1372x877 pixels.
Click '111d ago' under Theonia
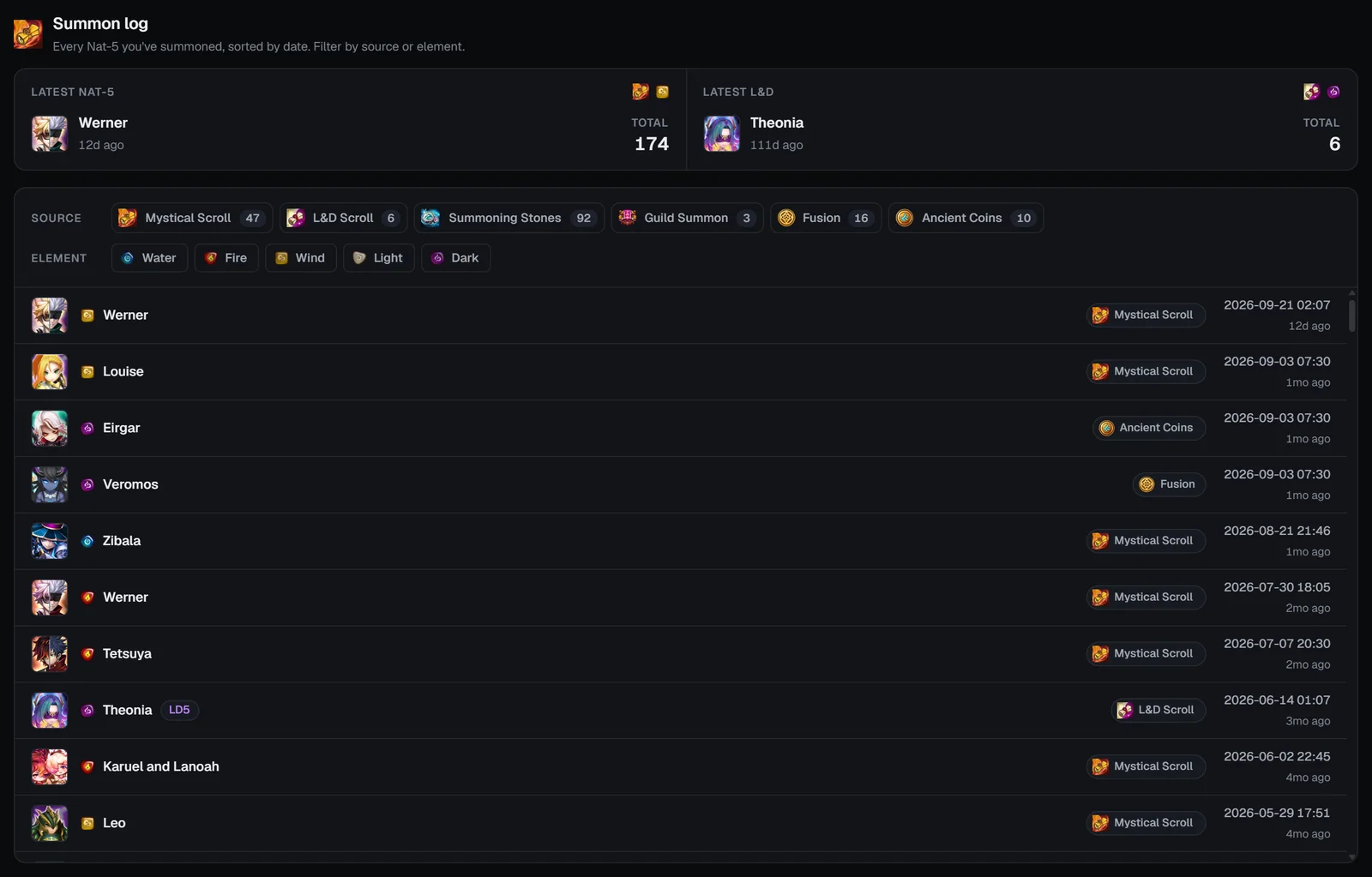(777, 145)
